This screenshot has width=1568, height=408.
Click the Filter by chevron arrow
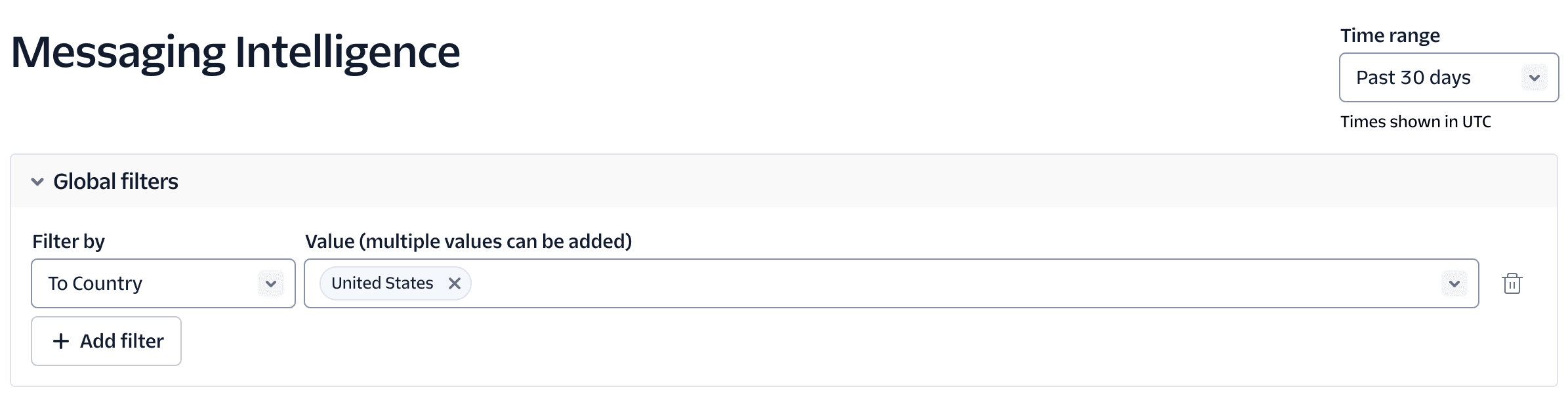(x=270, y=284)
